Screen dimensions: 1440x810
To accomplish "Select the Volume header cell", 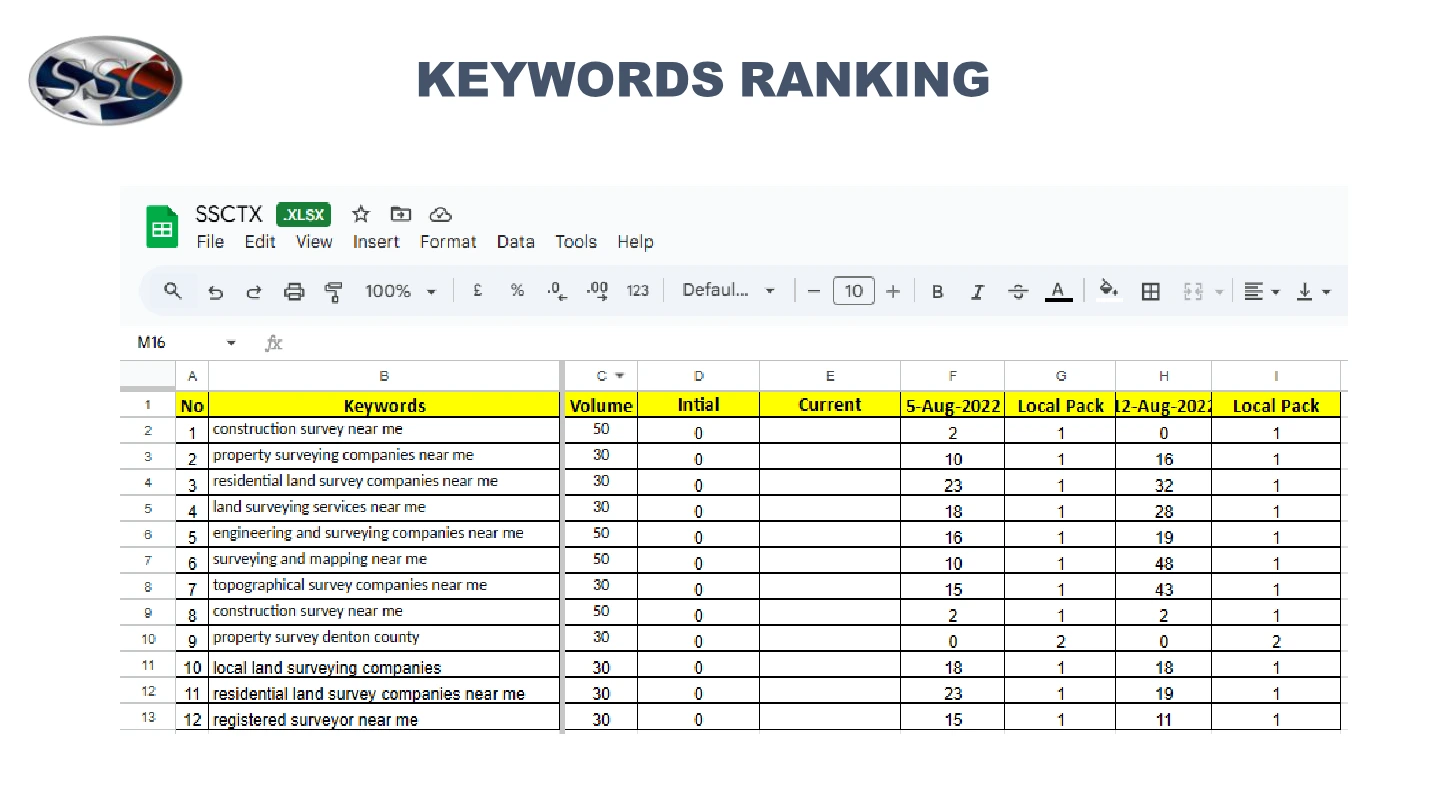I will 601,405.
